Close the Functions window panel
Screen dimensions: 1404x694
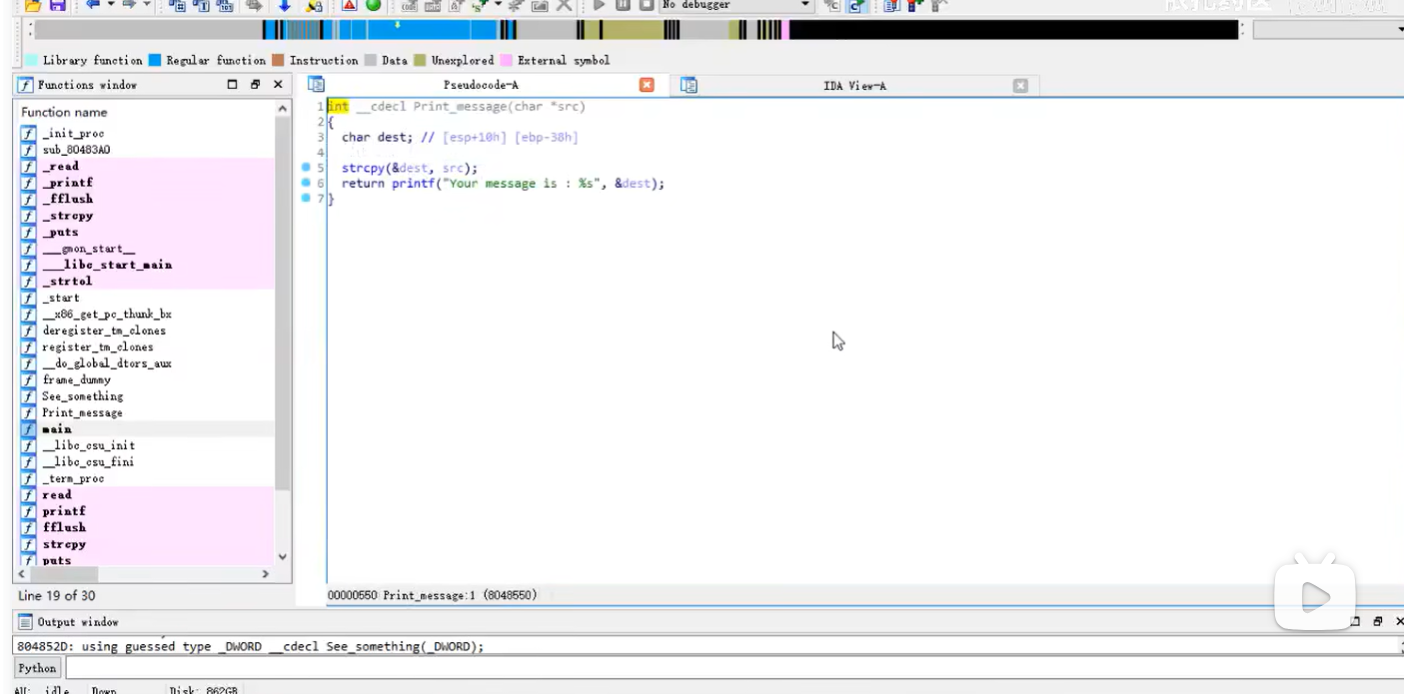point(278,85)
